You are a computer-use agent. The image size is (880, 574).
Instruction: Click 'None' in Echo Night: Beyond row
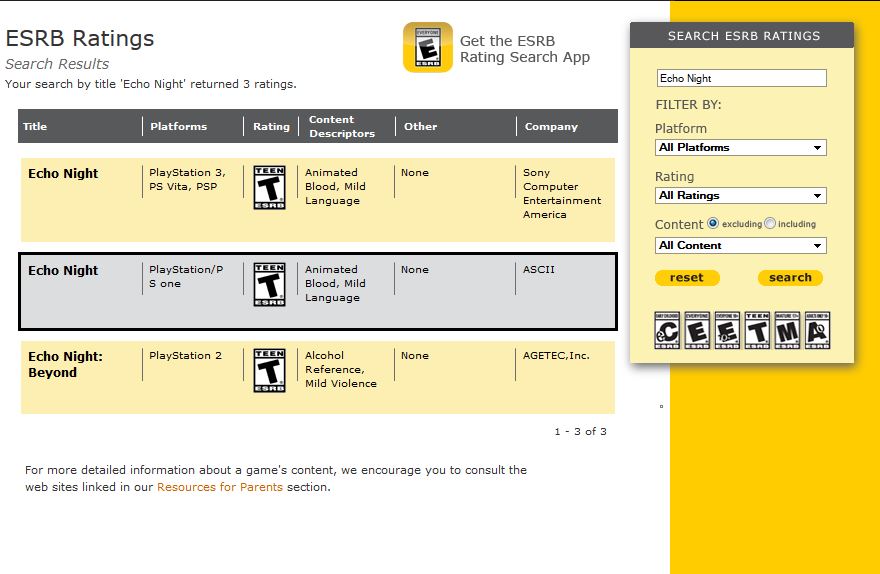coord(415,356)
